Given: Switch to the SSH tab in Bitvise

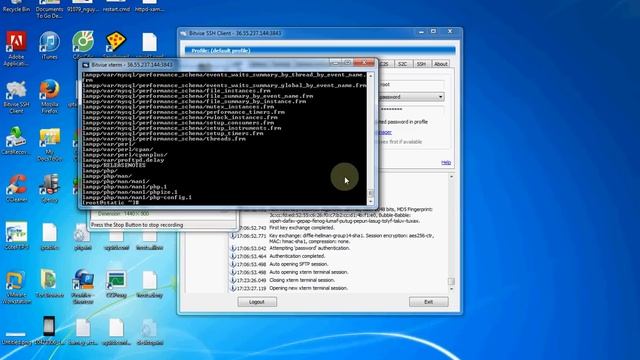Looking at the screenshot, I should pos(421,64).
